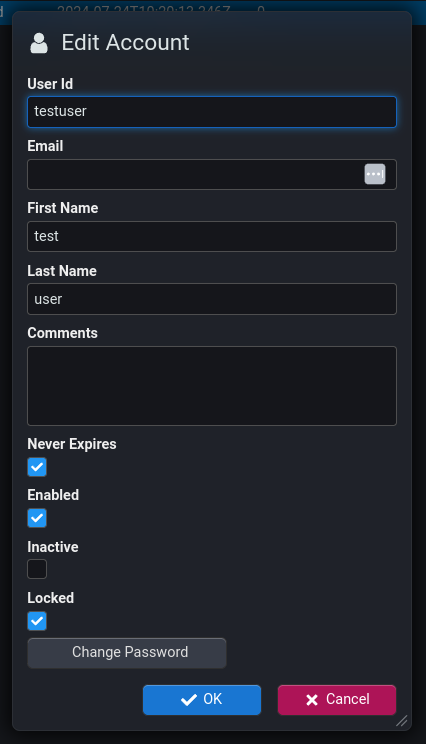This screenshot has width=426, height=744.
Task: Disable the Enabled checkbox
Action: coord(37,518)
